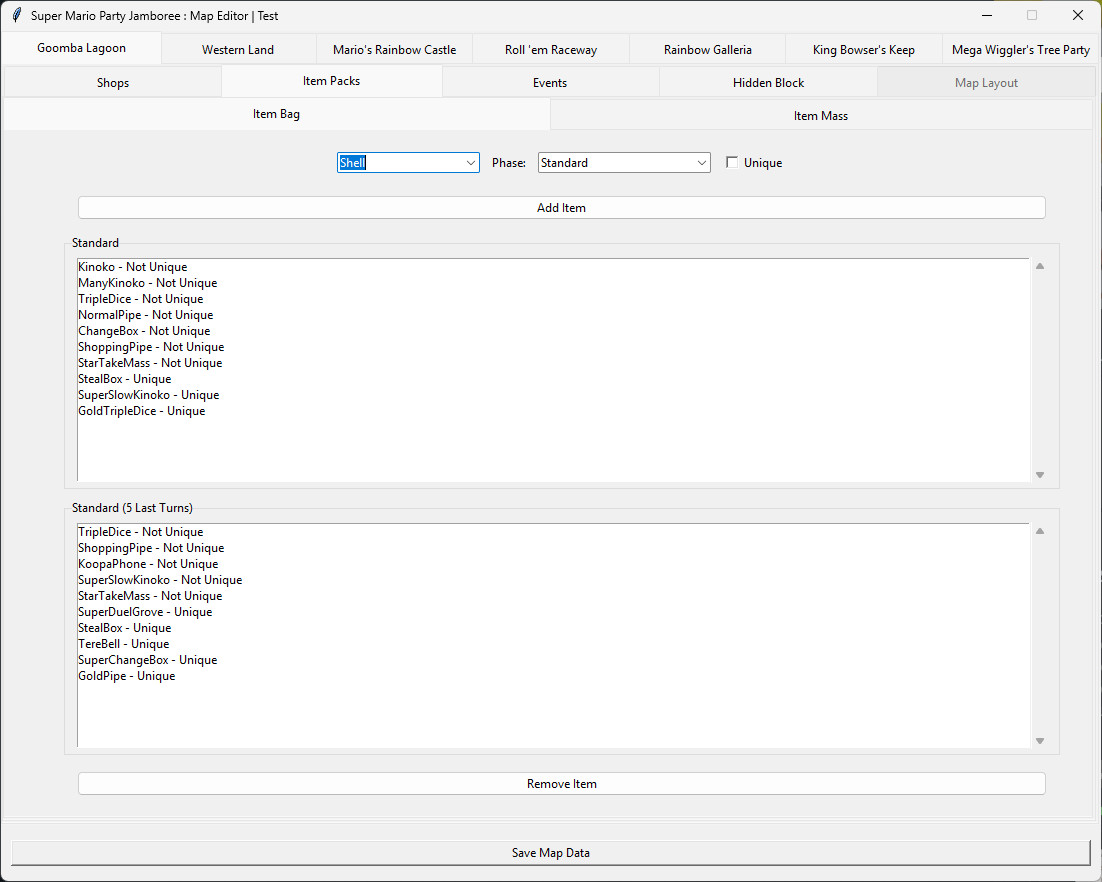Switch to the Item Mass tab

tap(820, 115)
